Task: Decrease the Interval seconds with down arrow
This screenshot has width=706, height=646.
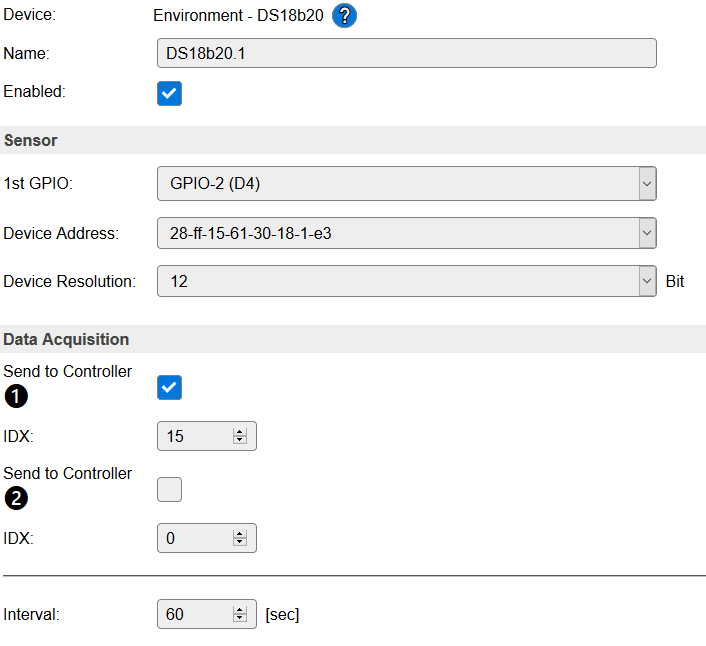Action: click(x=240, y=619)
